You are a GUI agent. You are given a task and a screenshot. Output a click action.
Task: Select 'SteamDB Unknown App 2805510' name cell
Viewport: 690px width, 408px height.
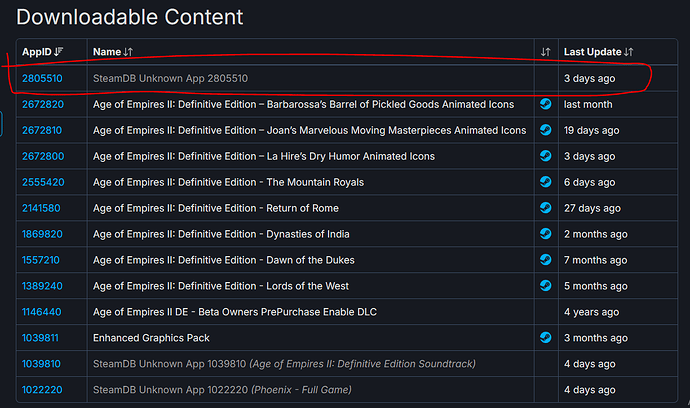[x=170, y=78]
